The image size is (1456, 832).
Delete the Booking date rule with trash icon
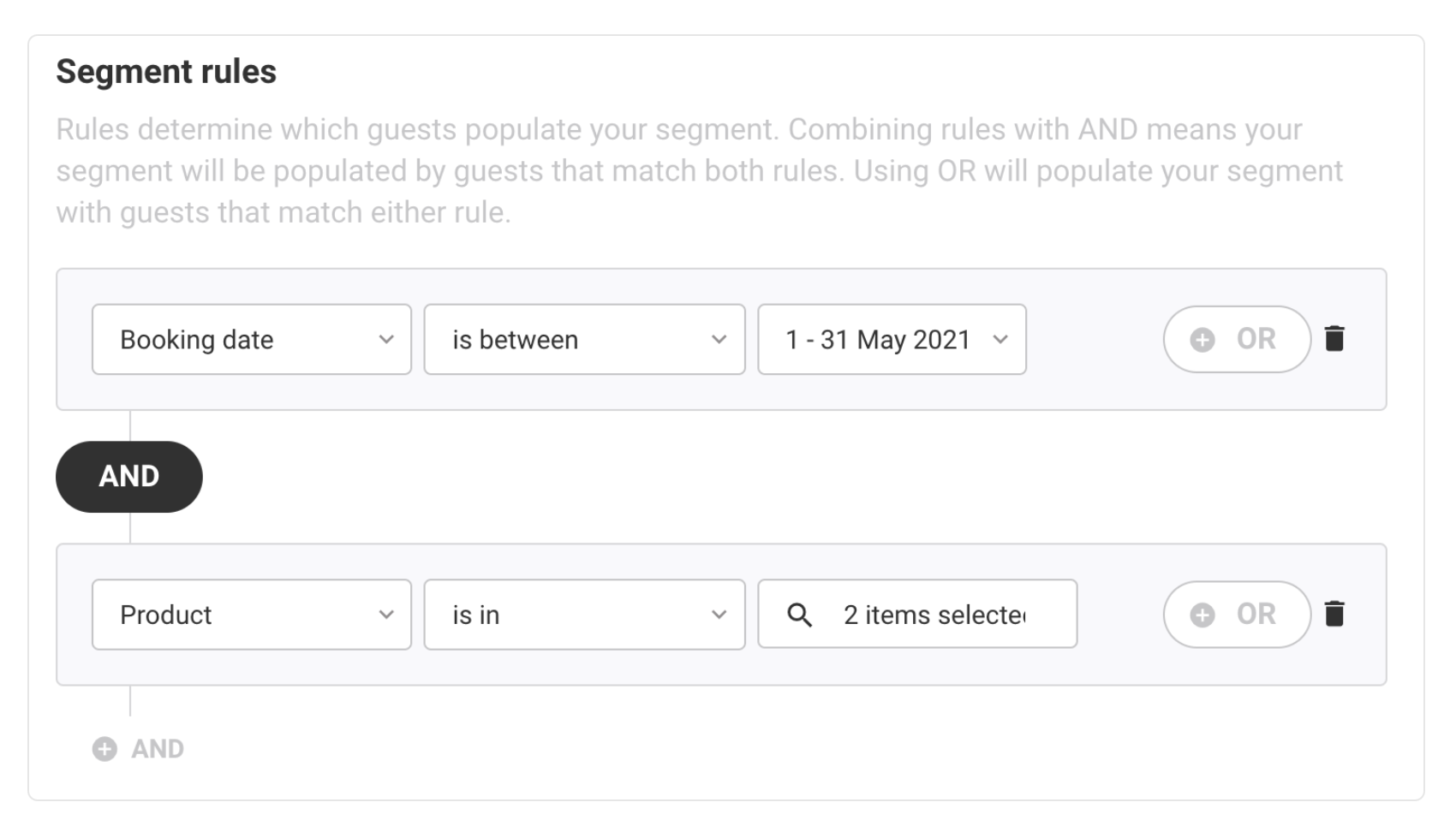tap(1334, 339)
